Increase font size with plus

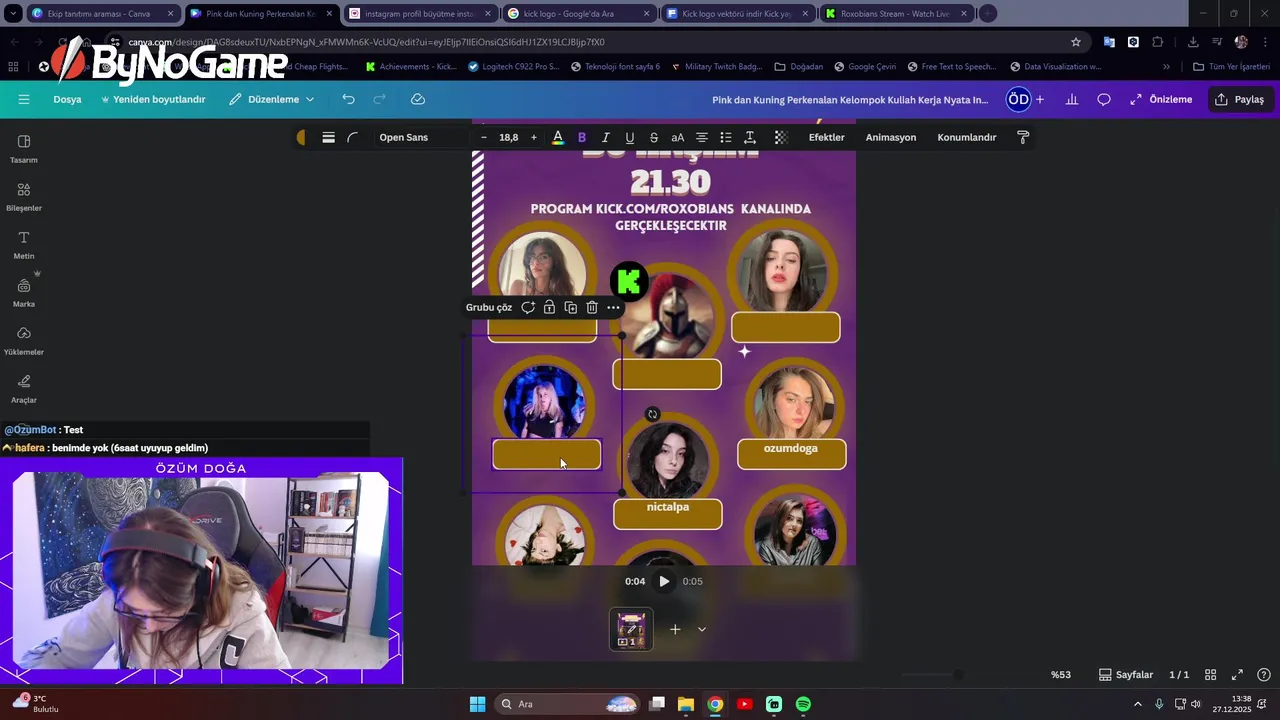click(x=533, y=137)
